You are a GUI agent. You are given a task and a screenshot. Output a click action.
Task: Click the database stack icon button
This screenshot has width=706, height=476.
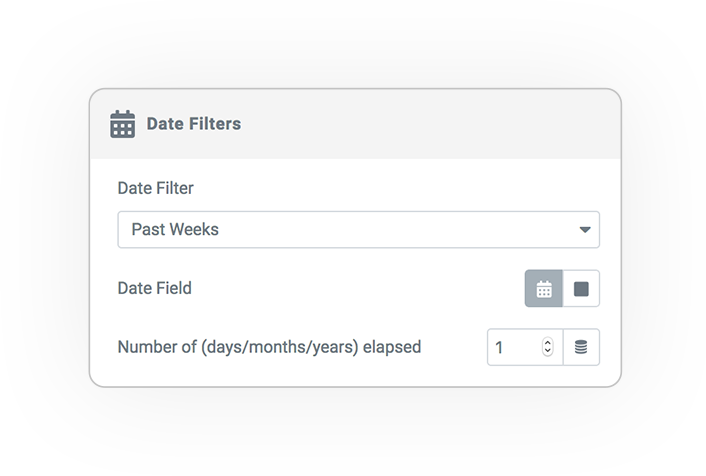581,347
